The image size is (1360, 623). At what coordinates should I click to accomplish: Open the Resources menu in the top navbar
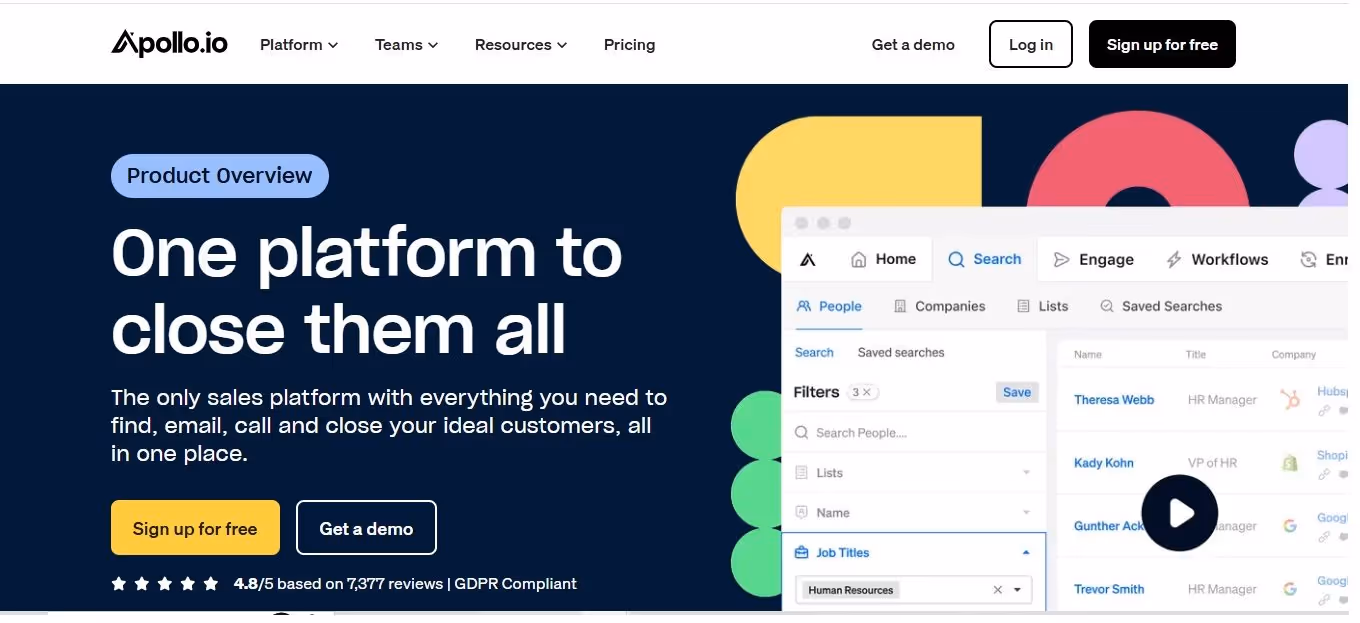tap(520, 44)
